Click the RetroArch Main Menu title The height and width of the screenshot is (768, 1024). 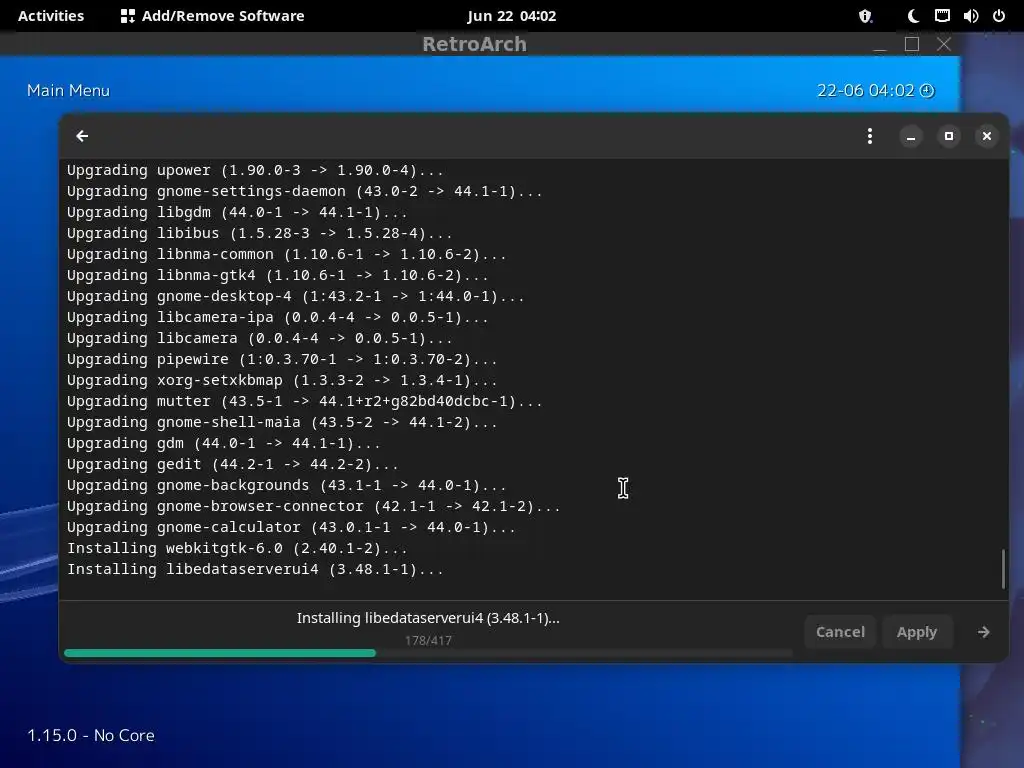[x=68, y=90]
